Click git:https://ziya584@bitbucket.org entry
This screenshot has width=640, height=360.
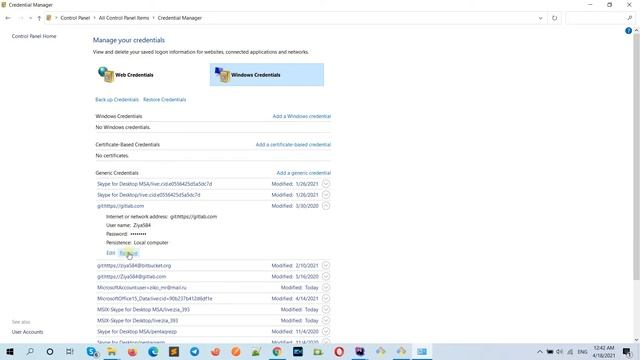tap(134, 266)
